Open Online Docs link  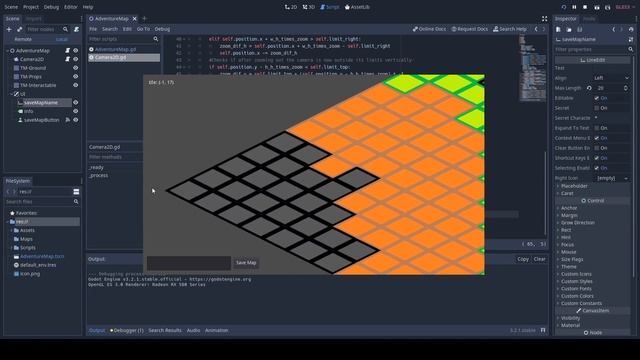429,29
